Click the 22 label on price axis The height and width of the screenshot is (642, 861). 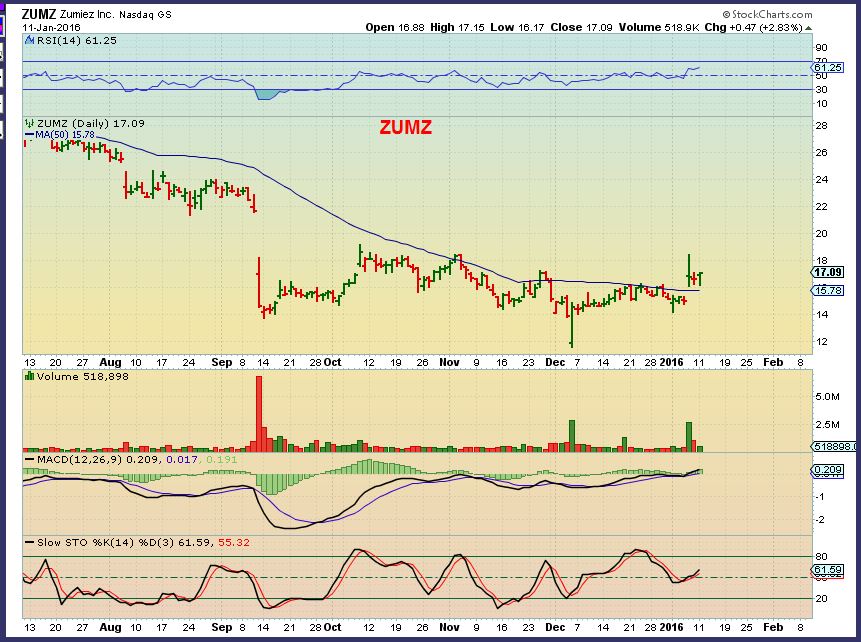click(x=821, y=206)
